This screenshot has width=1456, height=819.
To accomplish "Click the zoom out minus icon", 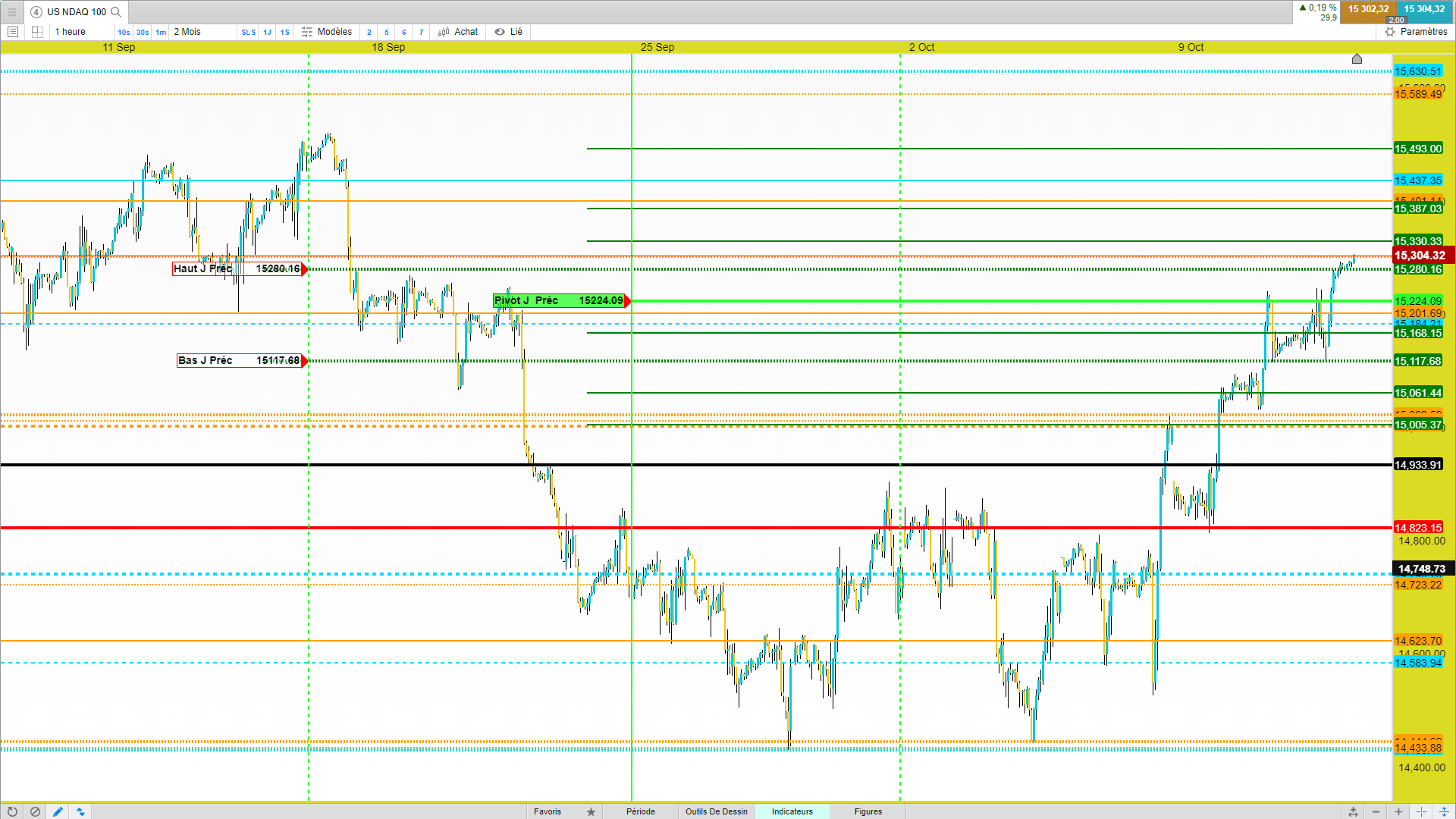I will 1376,811.
